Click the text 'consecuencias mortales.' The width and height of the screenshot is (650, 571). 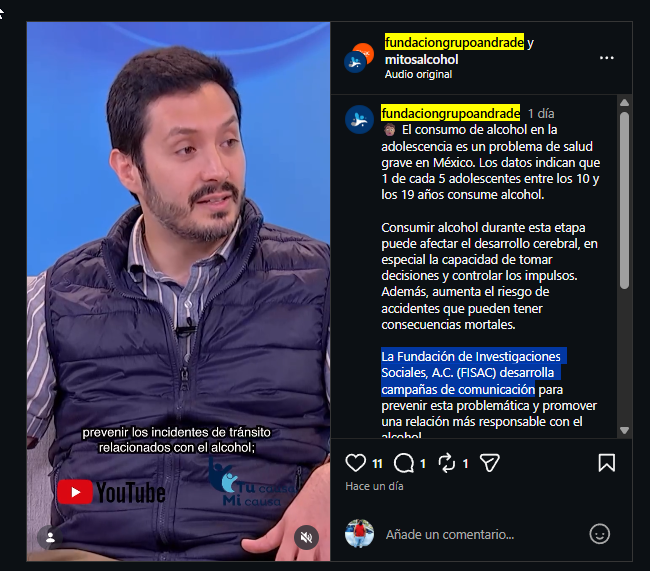(x=448, y=325)
